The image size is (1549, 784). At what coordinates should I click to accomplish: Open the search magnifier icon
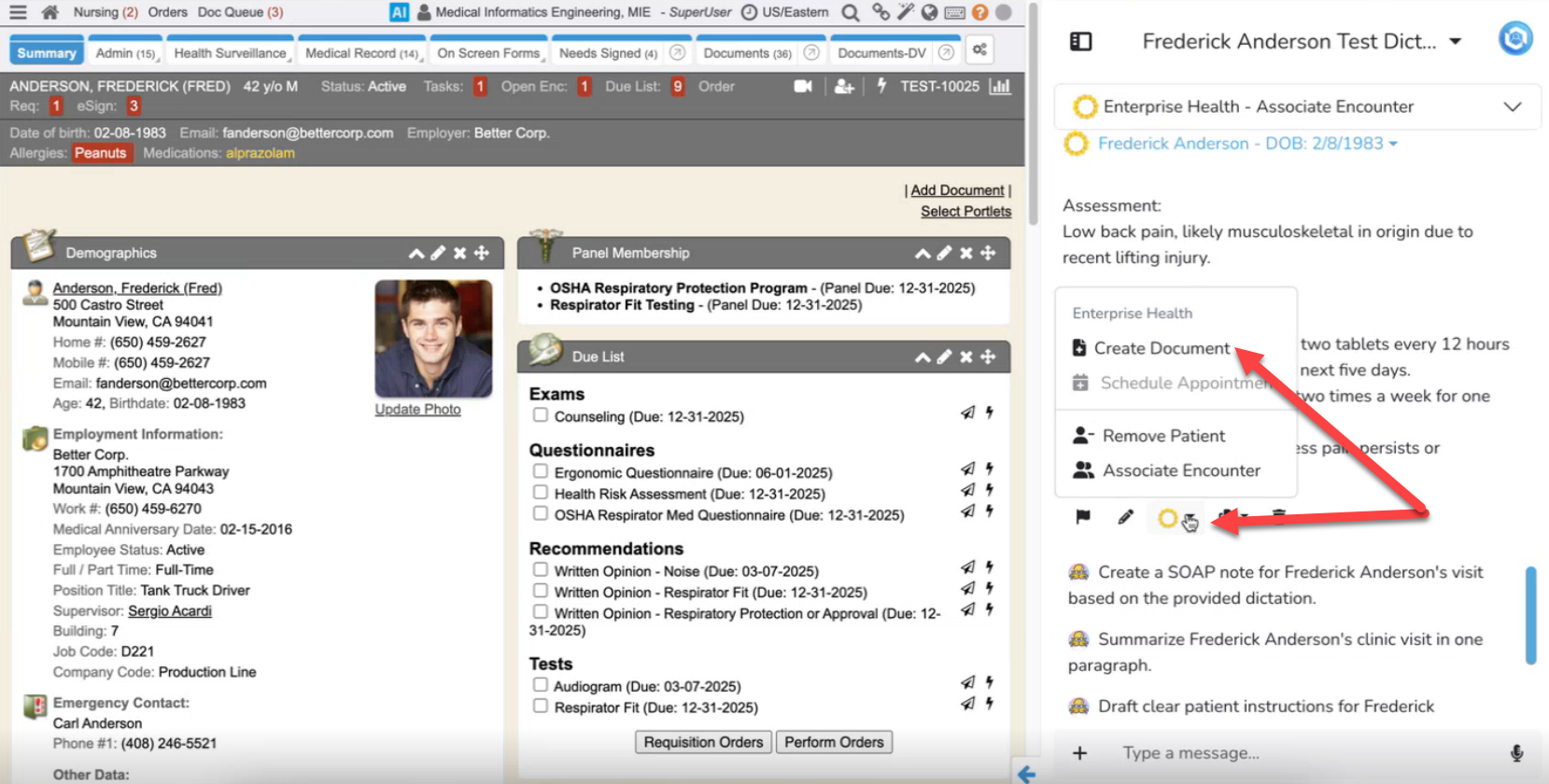tap(850, 12)
